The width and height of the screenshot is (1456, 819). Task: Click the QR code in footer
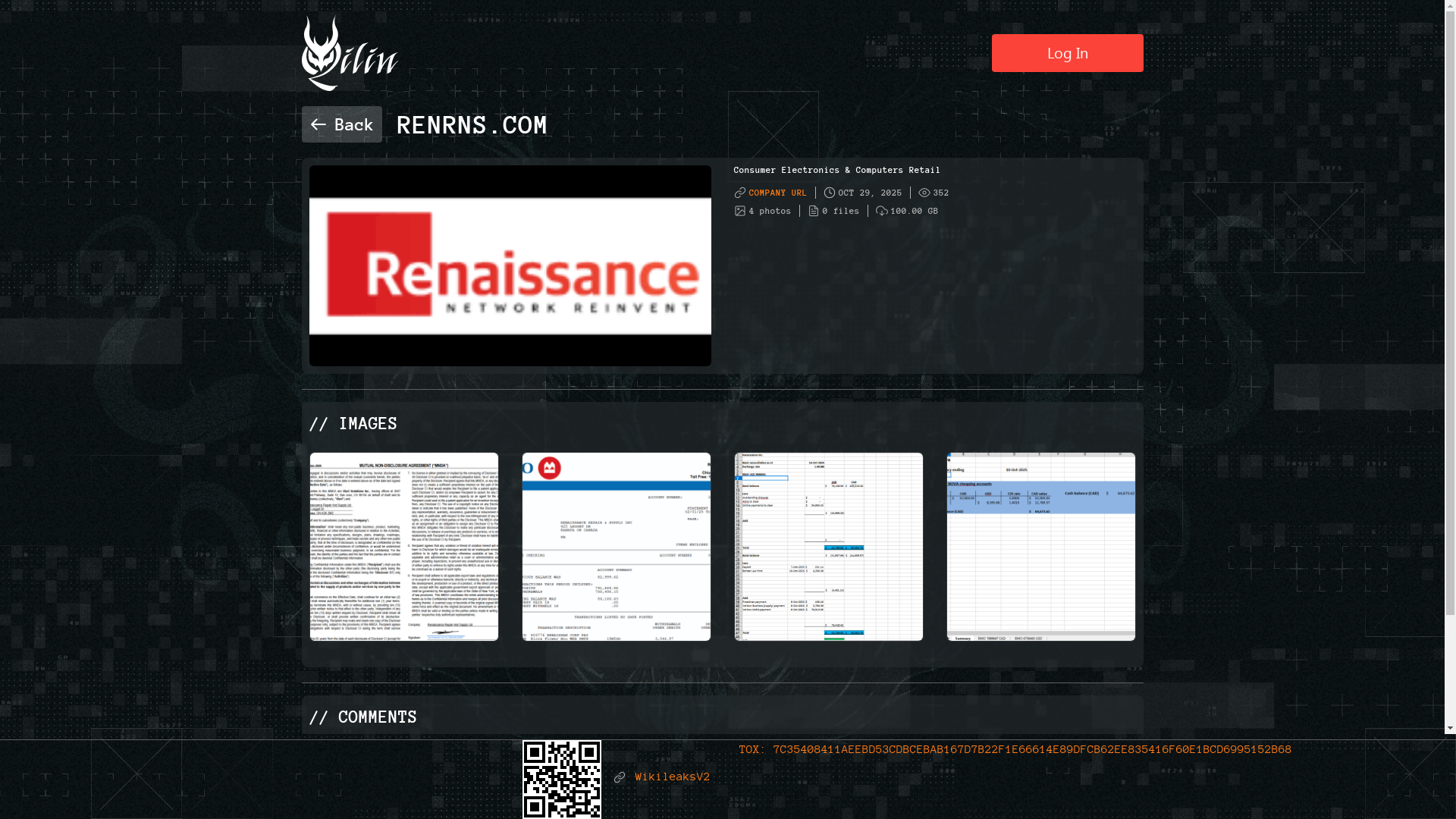coord(562,779)
